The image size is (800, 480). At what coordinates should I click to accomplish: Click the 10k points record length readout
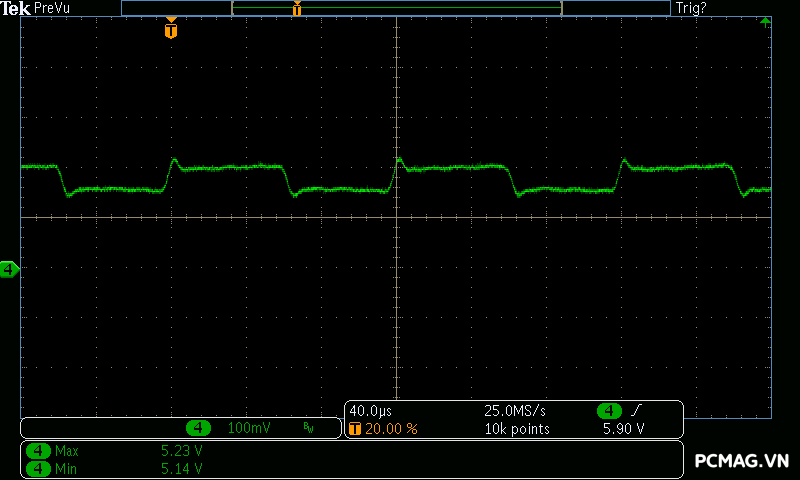point(517,428)
